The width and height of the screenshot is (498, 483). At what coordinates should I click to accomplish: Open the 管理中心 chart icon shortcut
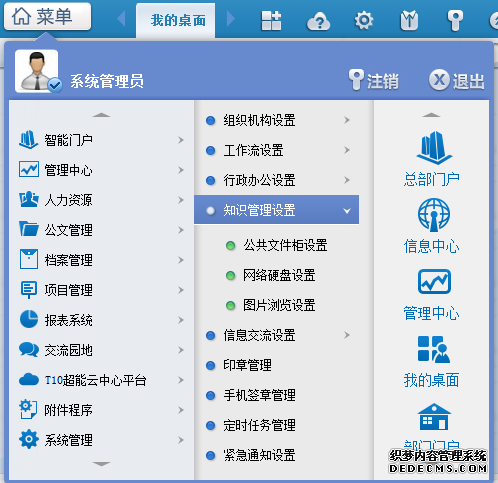pyautogui.click(x=434, y=282)
